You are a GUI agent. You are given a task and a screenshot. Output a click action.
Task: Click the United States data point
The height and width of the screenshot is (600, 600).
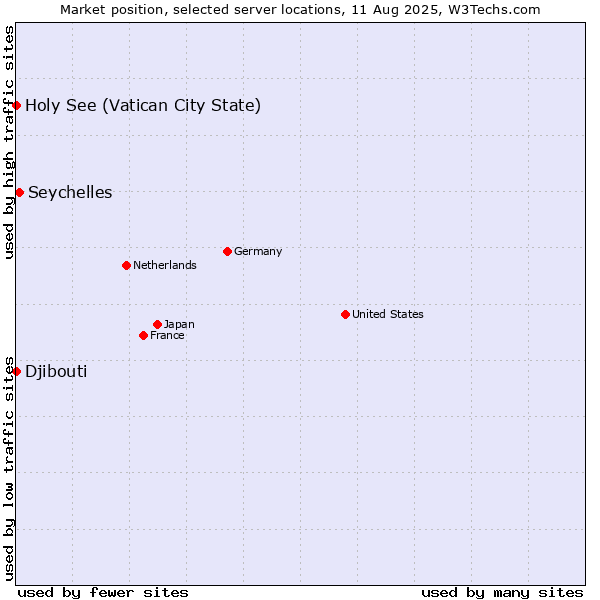(x=345, y=314)
